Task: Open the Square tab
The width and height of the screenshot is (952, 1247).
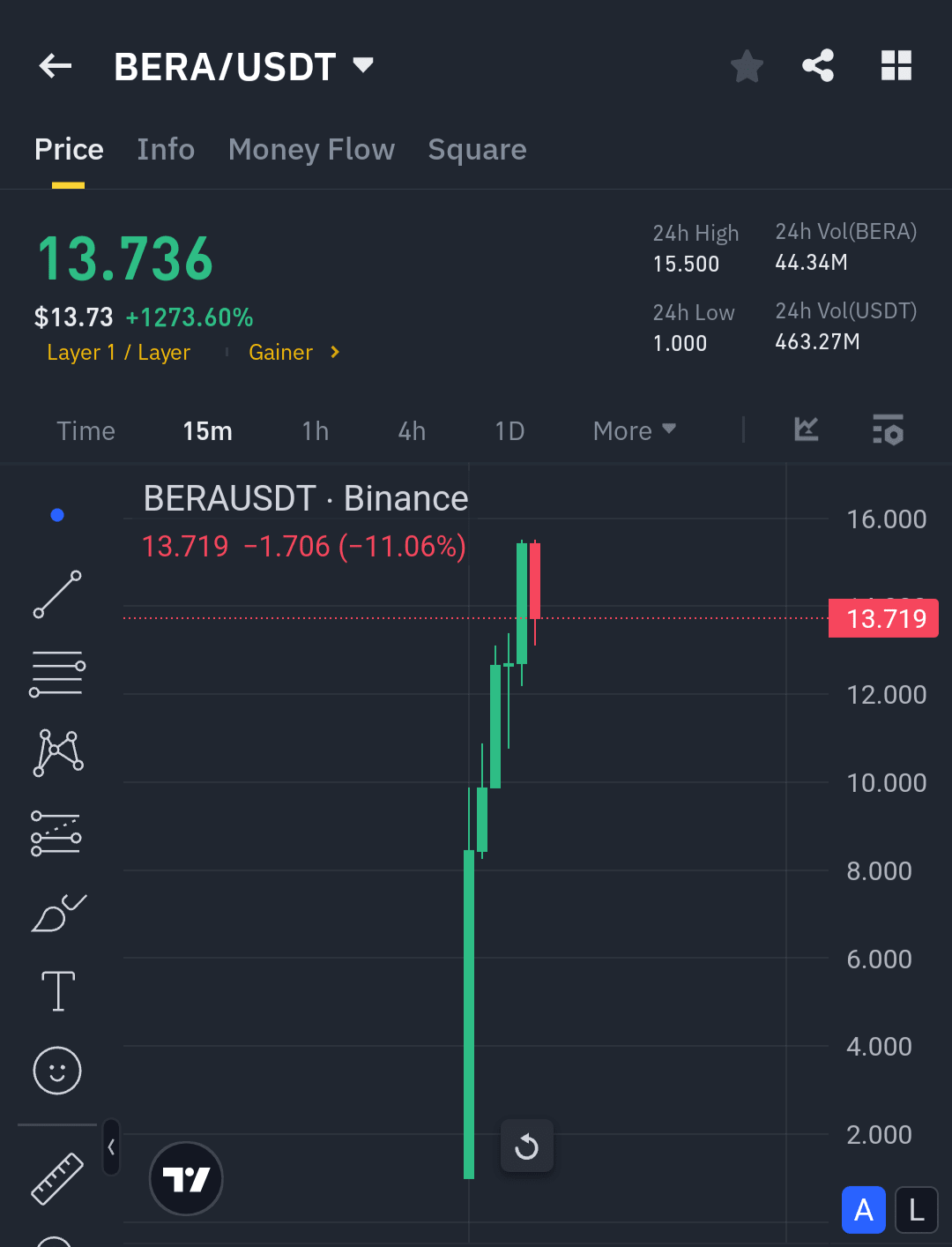Action: (477, 150)
